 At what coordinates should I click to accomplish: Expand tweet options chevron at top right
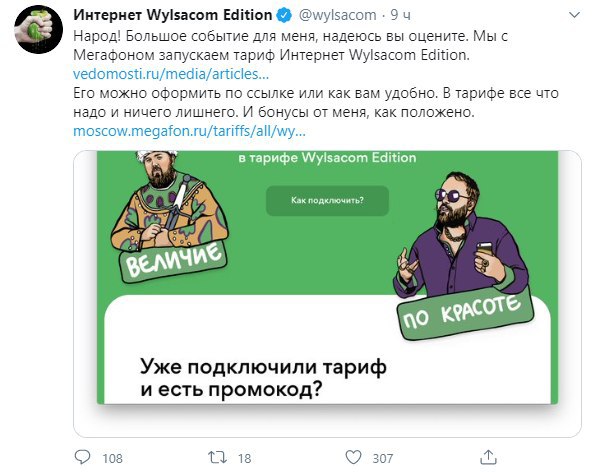point(575,15)
